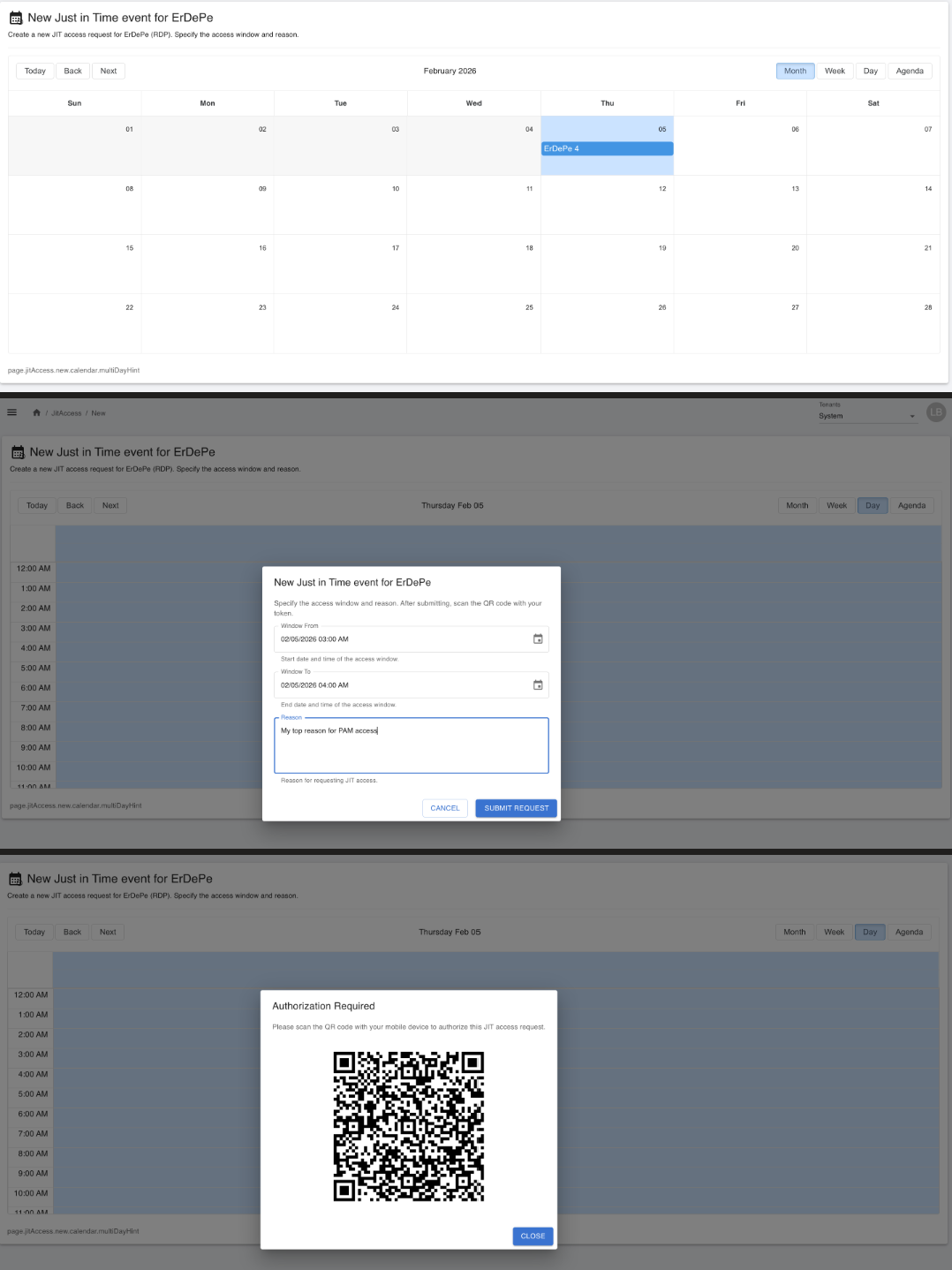Image resolution: width=952 pixels, height=1270 pixels.
Task: Open the ErDePe 4 calendar event
Action: pyautogui.click(x=607, y=149)
